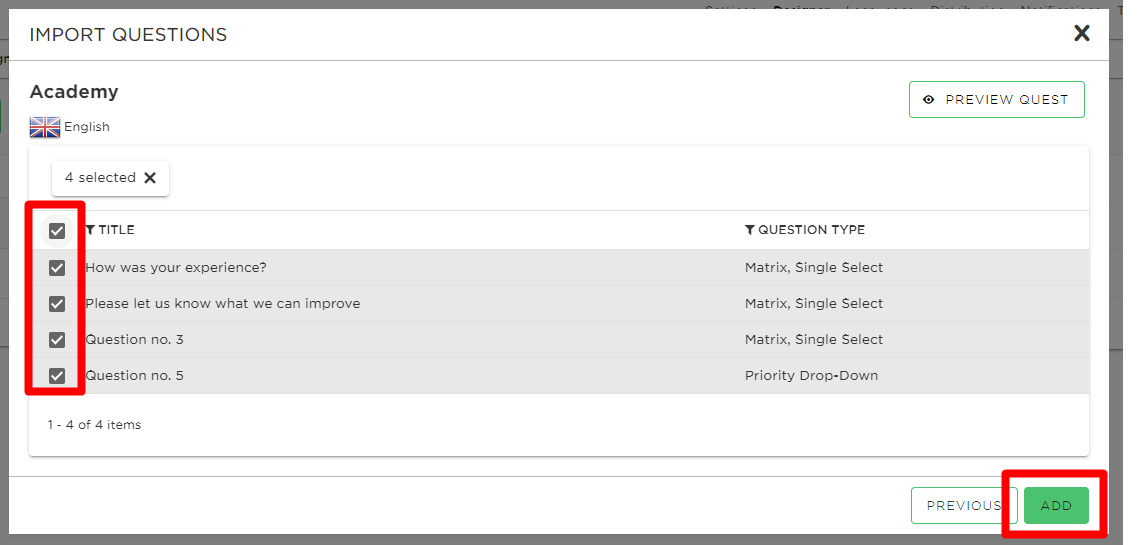This screenshot has height=545, width=1146.
Task: Close the Import Questions dialog
Action: pyautogui.click(x=1082, y=33)
